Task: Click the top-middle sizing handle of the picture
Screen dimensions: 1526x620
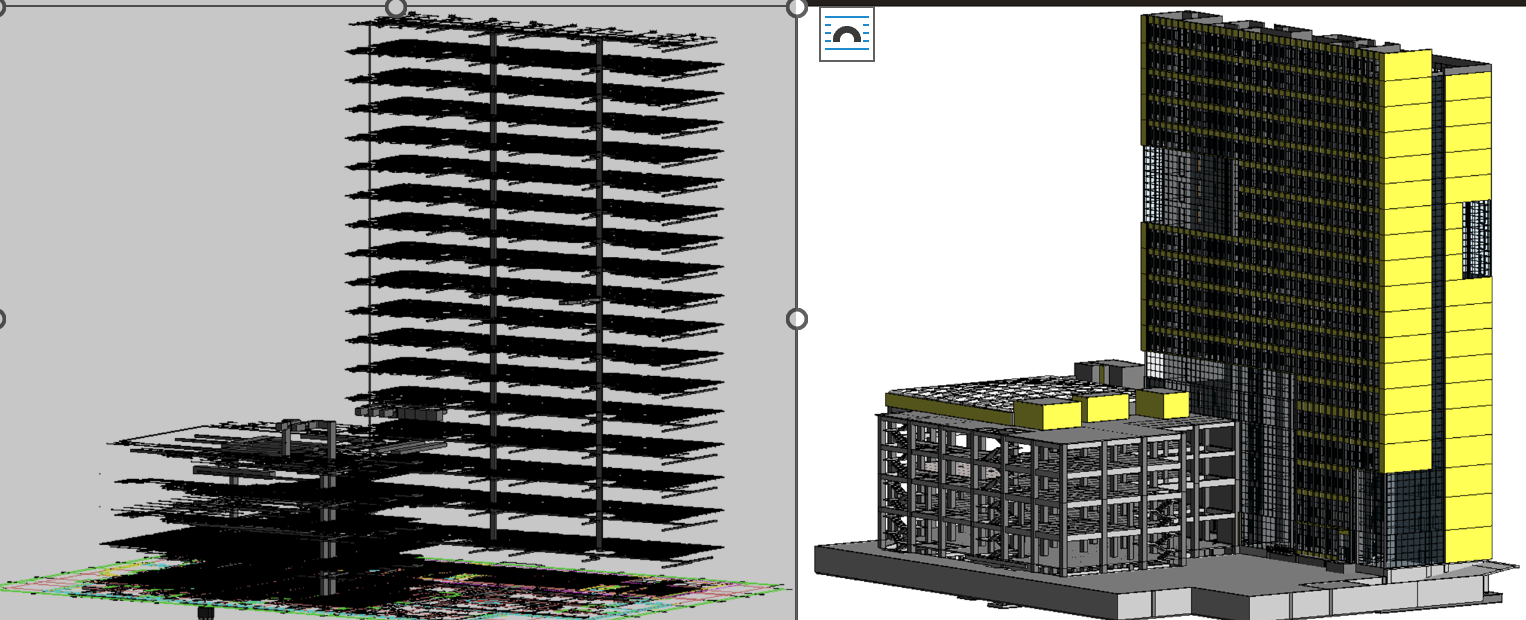Action: (396, 8)
